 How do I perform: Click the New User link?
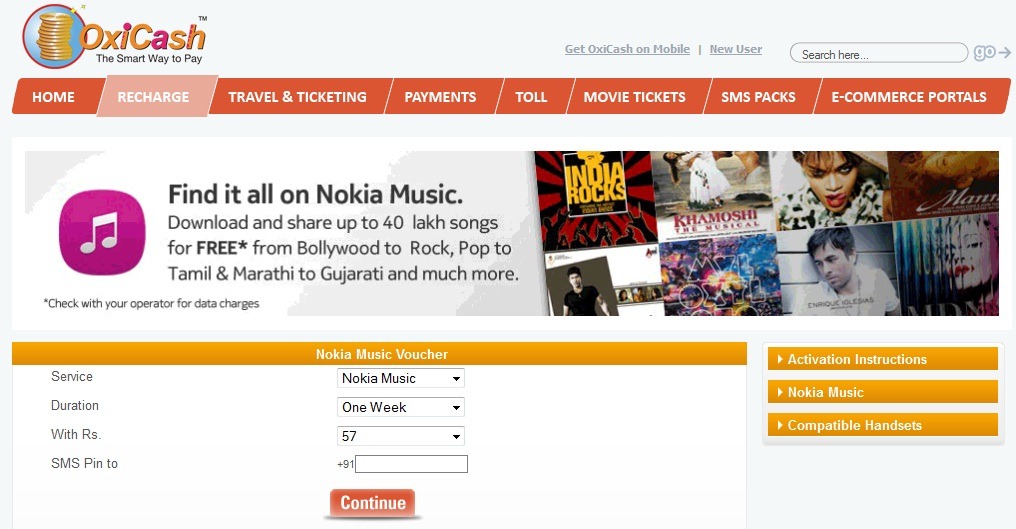point(735,49)
